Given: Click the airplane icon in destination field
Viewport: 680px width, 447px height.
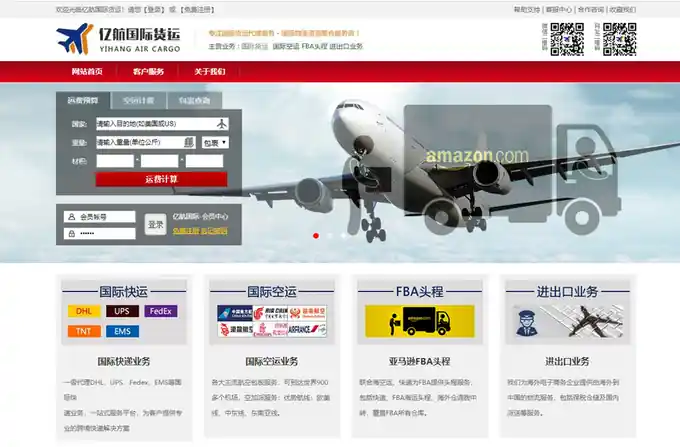Looking at the screenshot, I should click(x=222, y=124).
